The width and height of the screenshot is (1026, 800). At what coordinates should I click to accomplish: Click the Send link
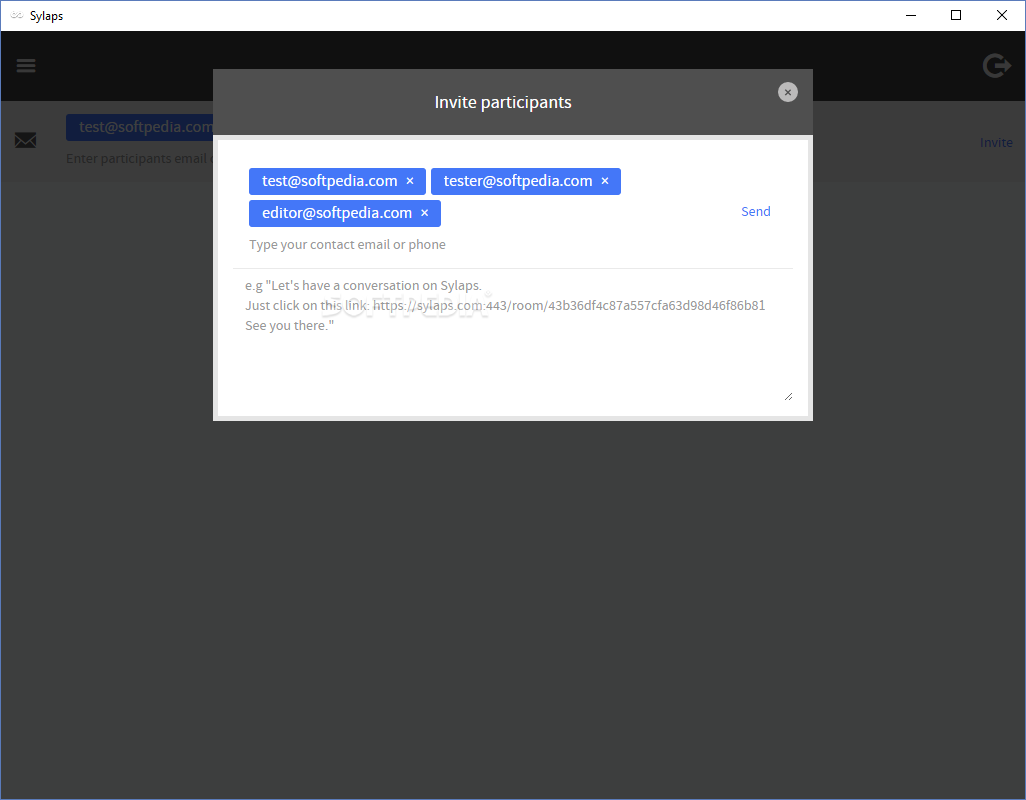755,211
